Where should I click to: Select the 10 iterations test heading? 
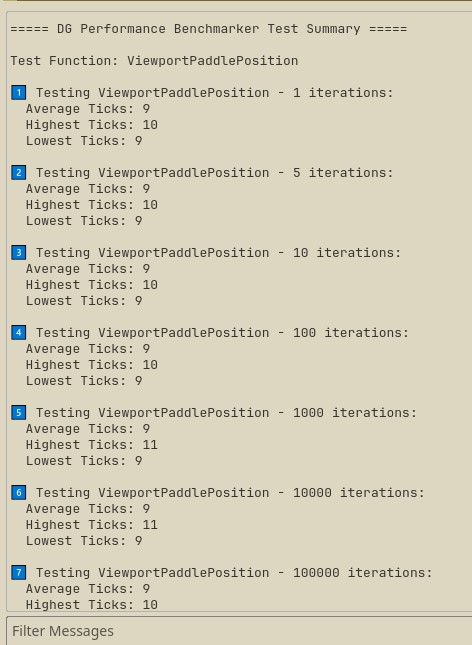[x=219, y=253]
